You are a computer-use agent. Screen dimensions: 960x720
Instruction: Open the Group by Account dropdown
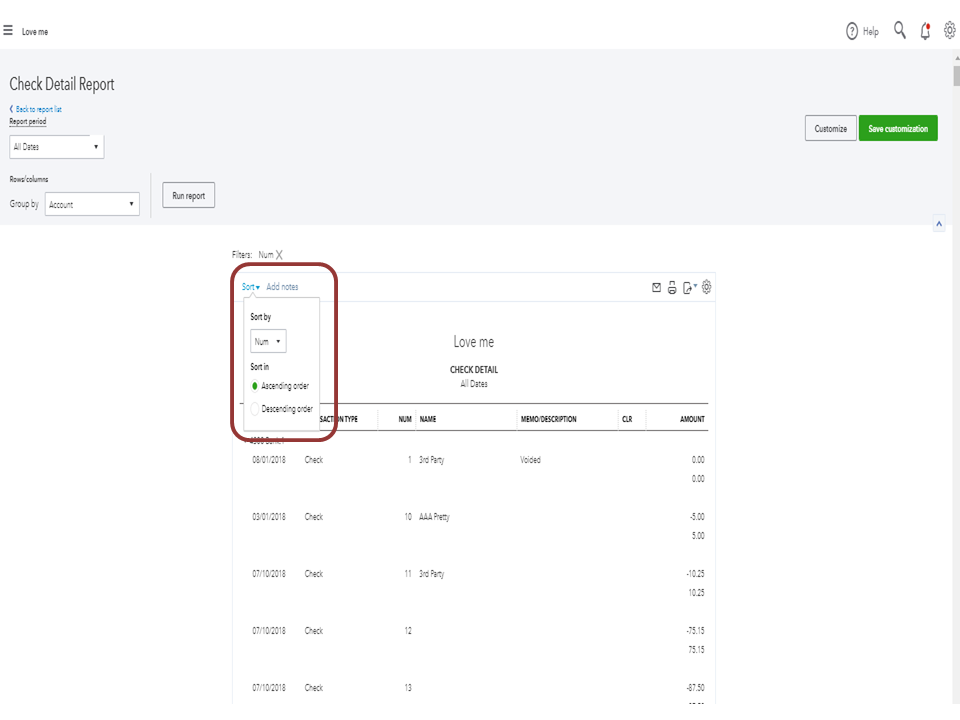tap(92, 204)
